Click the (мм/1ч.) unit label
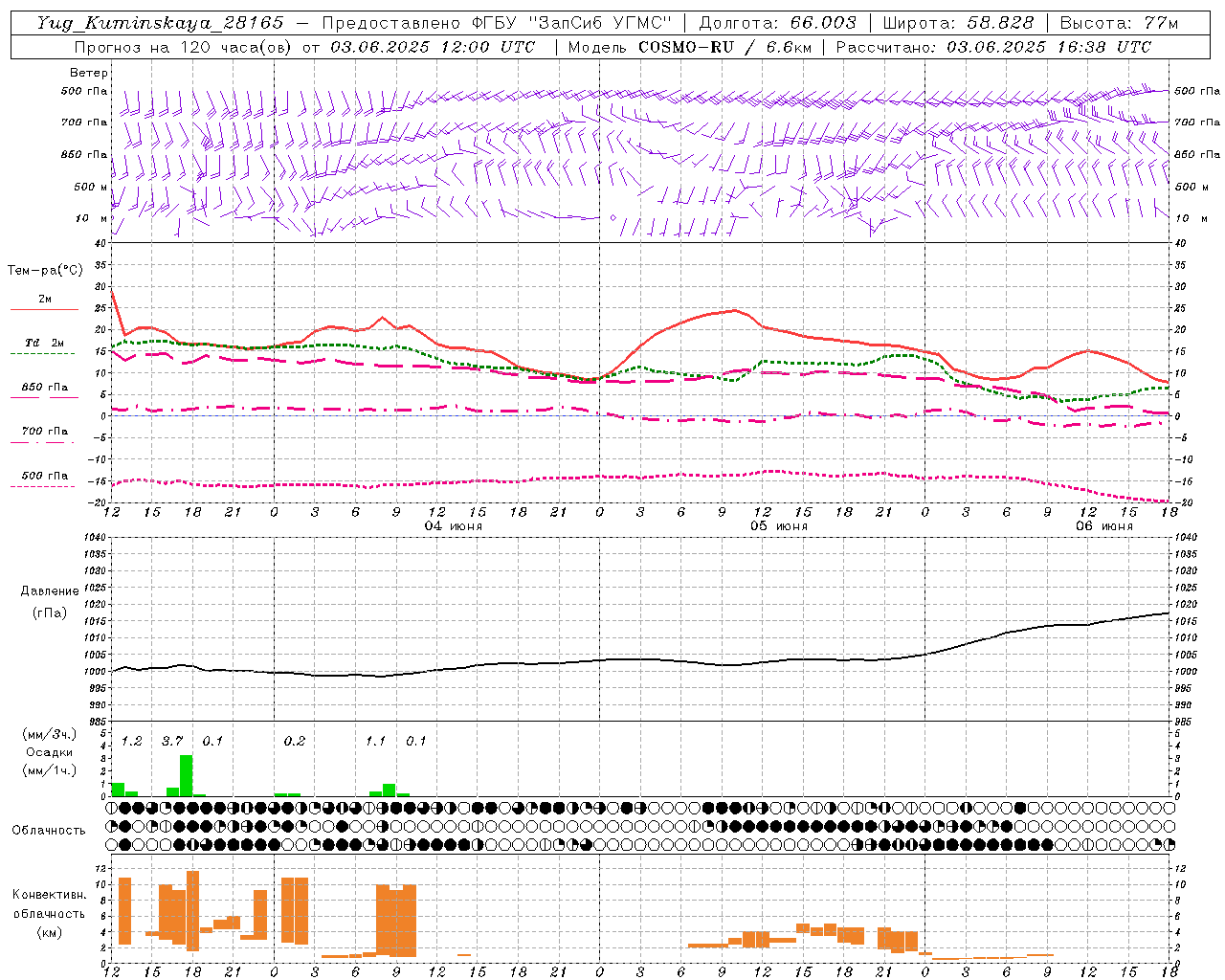 [x=49, y=770]
